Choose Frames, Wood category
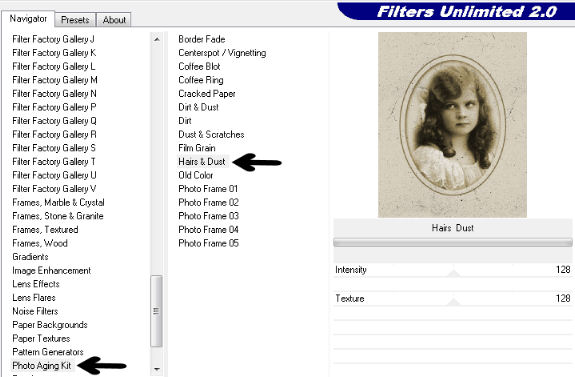 40,243
